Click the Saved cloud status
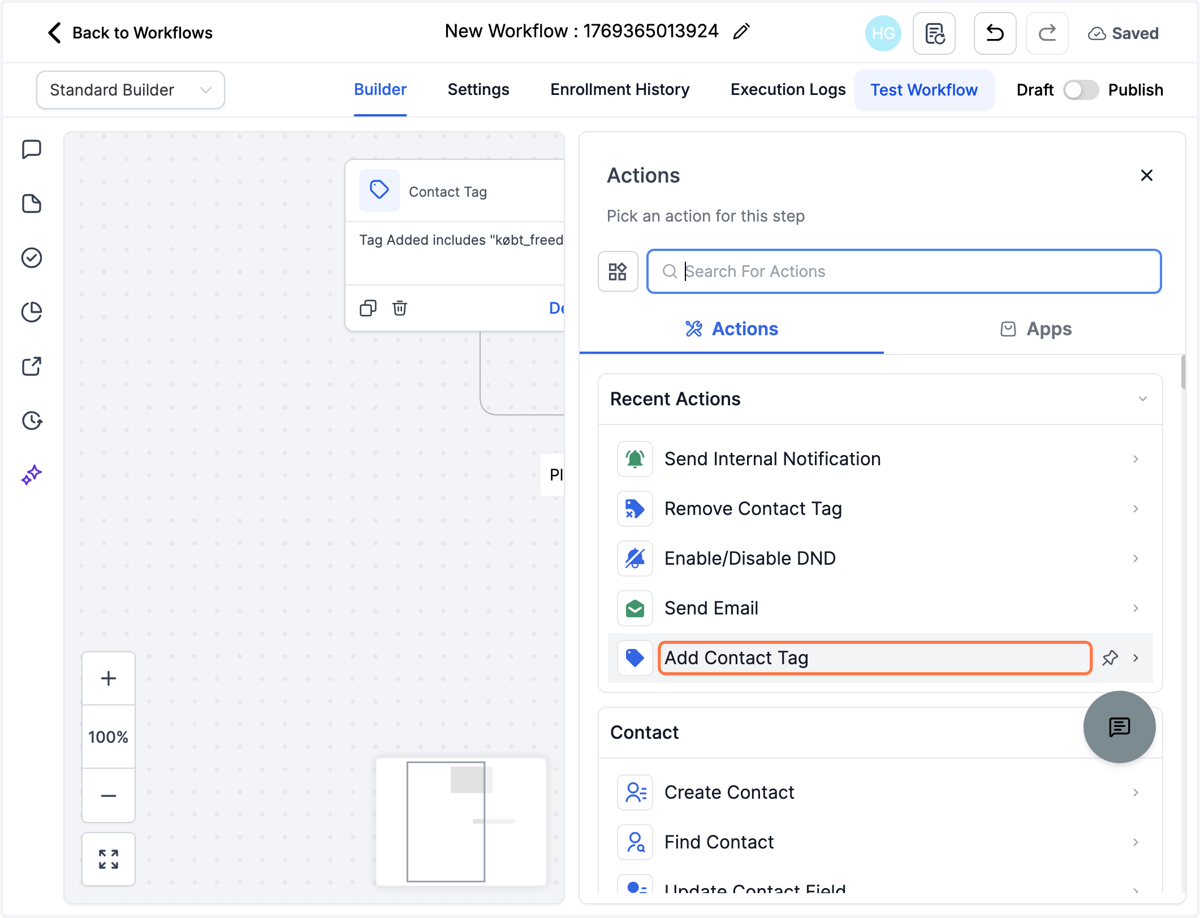This screenshot has height=918, width=1200. coord(1123,33)
